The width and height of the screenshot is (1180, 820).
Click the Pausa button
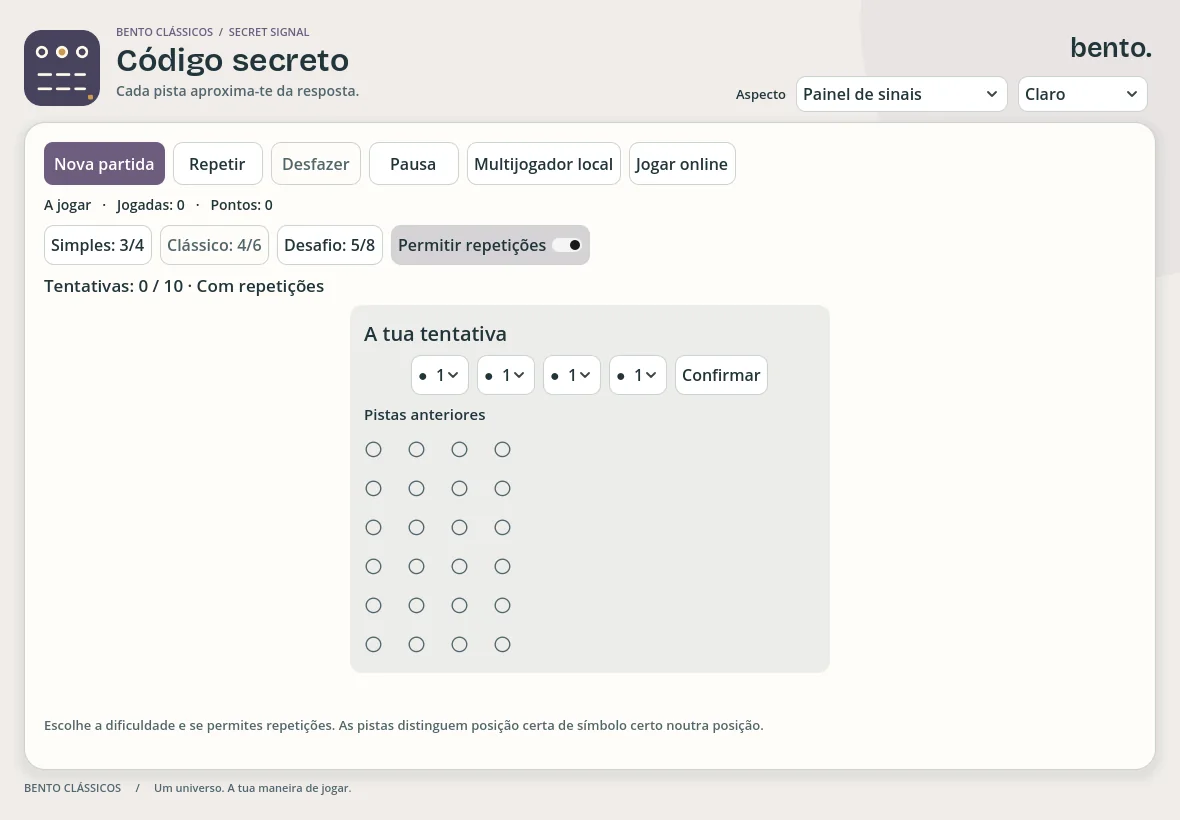pyautogui.click(x=413, y=164)
